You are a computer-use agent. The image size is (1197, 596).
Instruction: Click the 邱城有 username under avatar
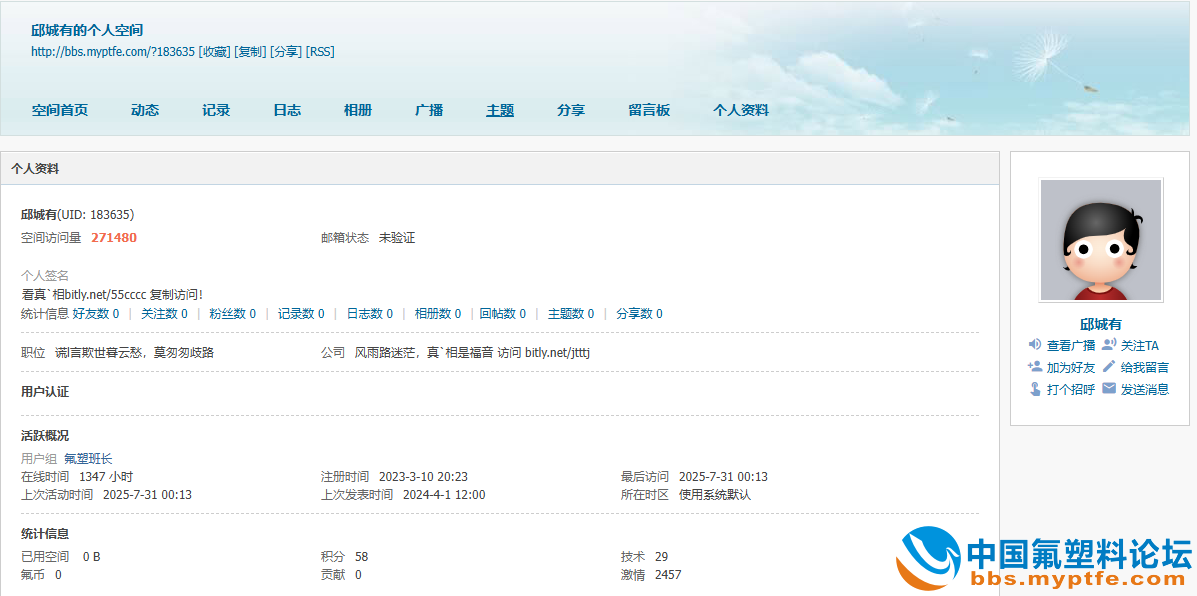click(x=1100, y=324)
